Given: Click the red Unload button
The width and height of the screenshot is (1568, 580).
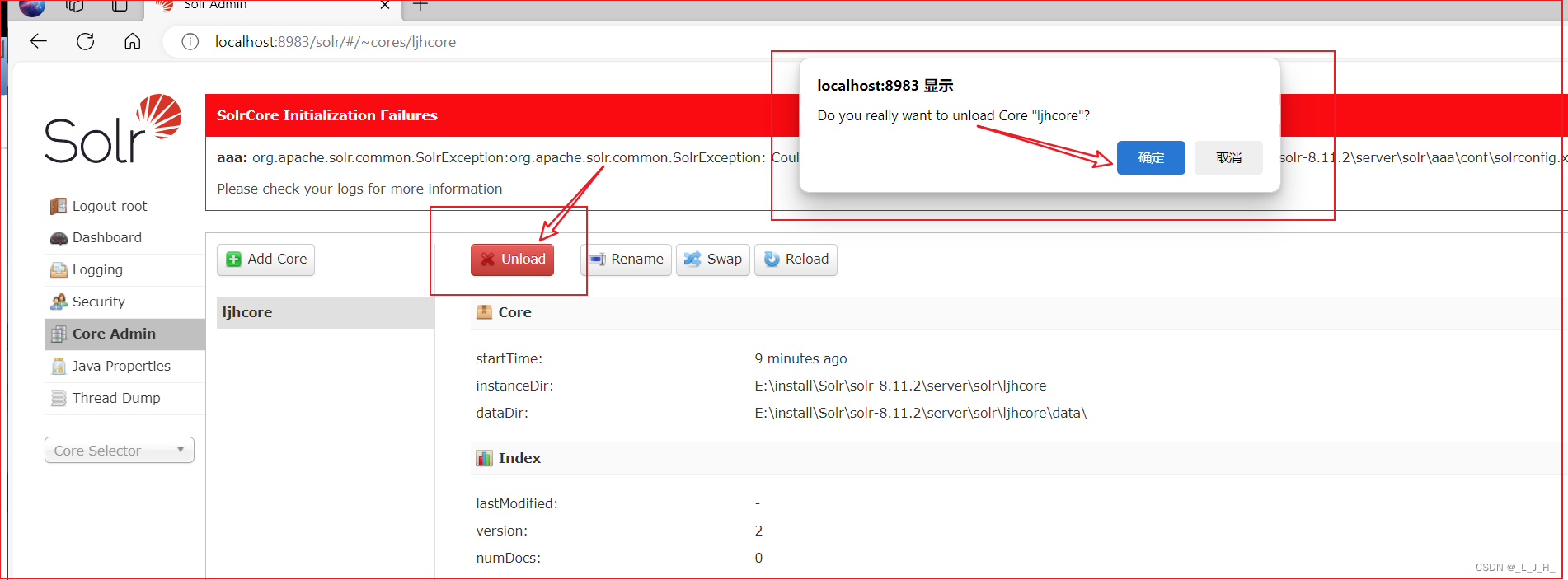Looking at the screenshot, I should click(x=512, y=260).
